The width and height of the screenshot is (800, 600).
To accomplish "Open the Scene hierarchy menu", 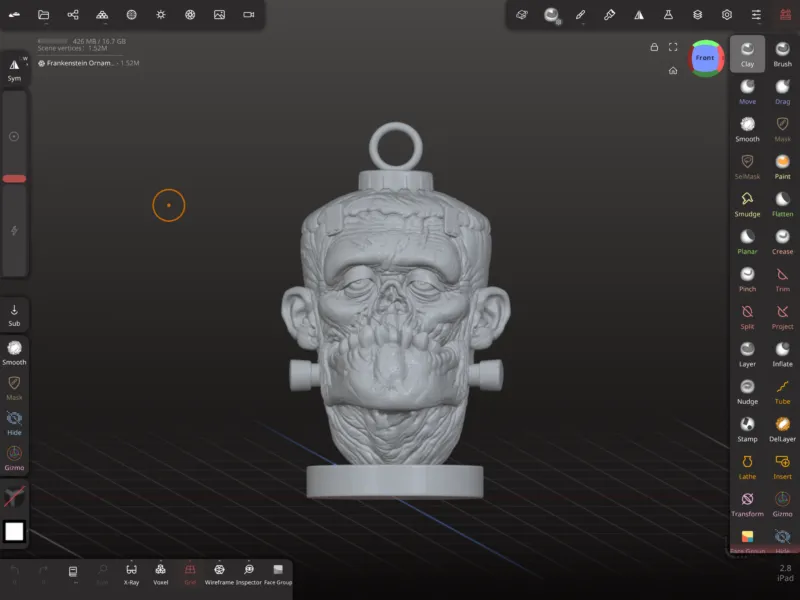I will 73,15.
